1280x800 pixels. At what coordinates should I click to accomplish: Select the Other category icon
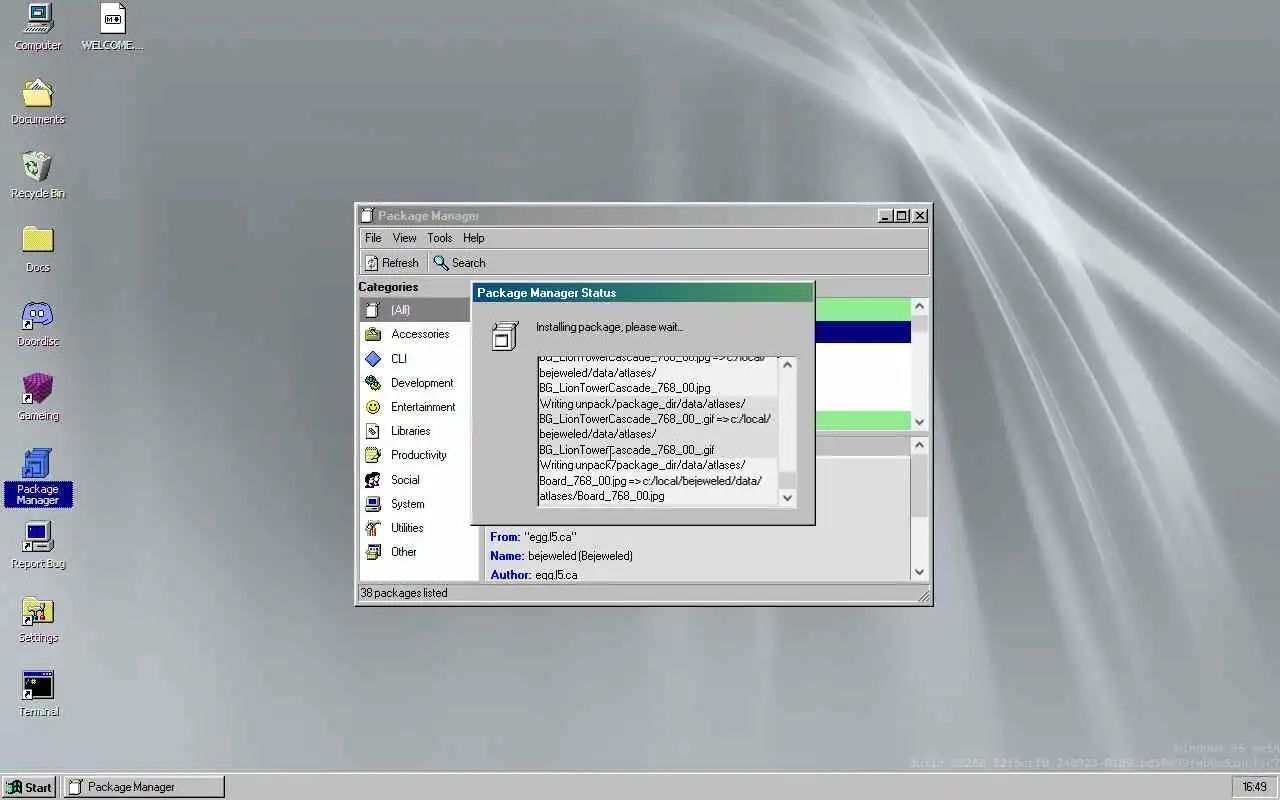(x=373, y=552)
